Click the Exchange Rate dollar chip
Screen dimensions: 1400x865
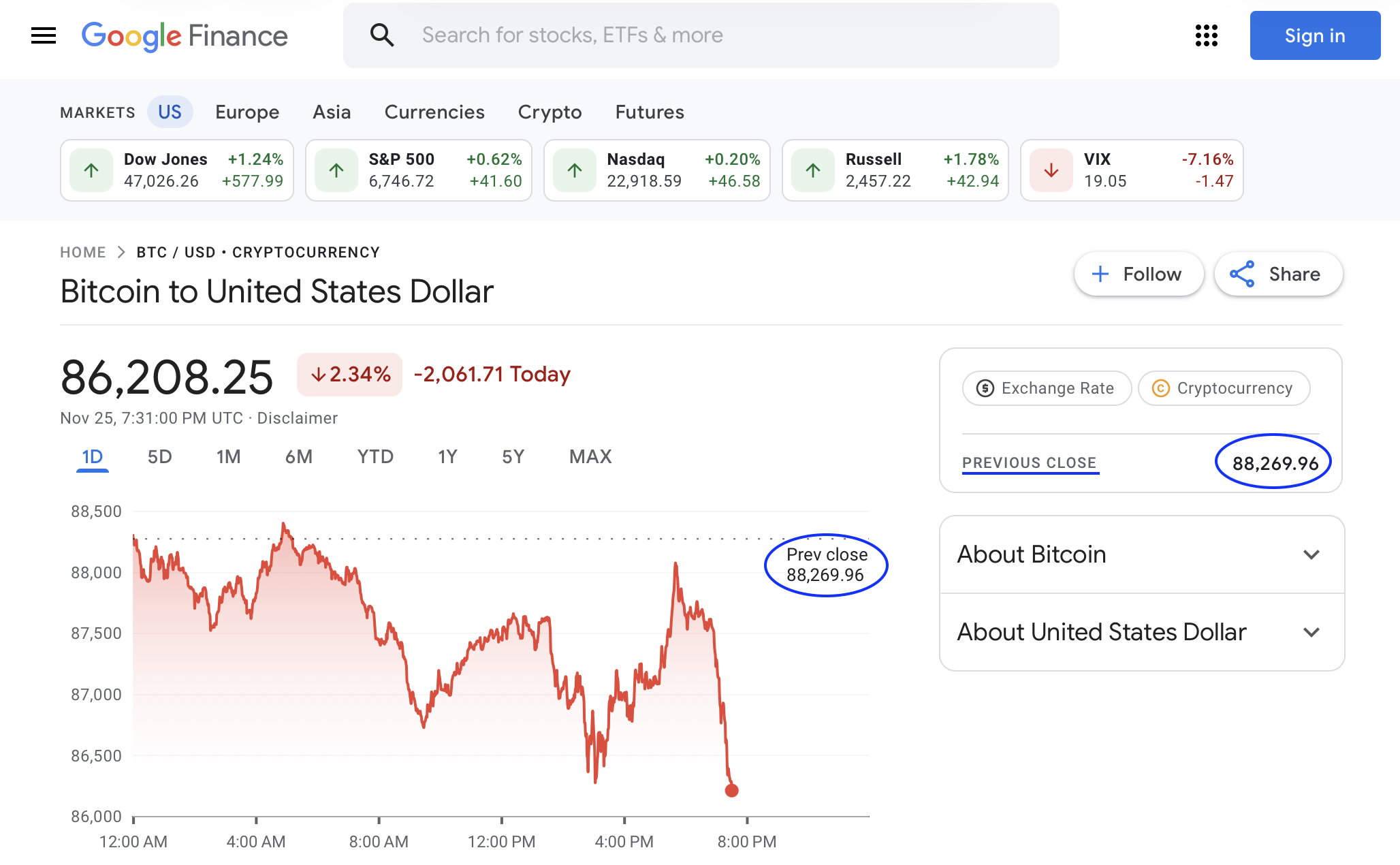(1046, 388)
